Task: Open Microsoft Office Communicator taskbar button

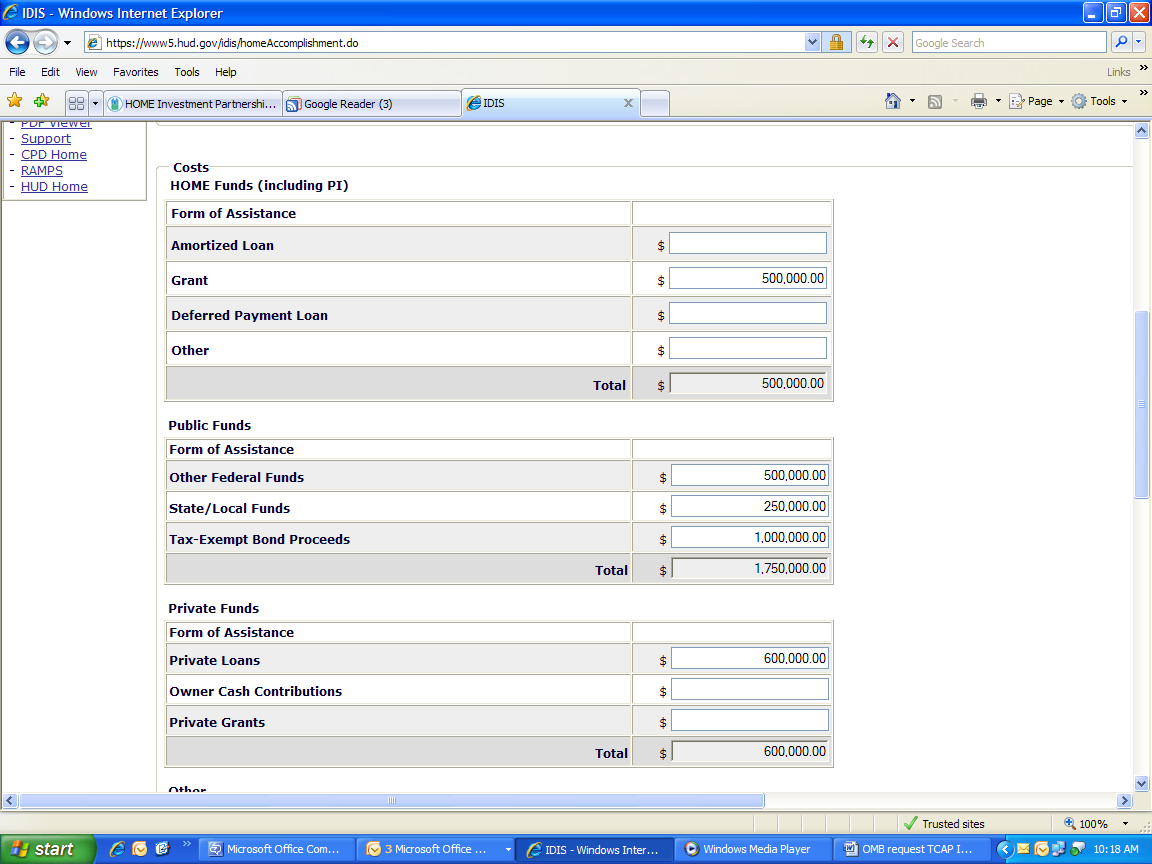Action: 277,849
